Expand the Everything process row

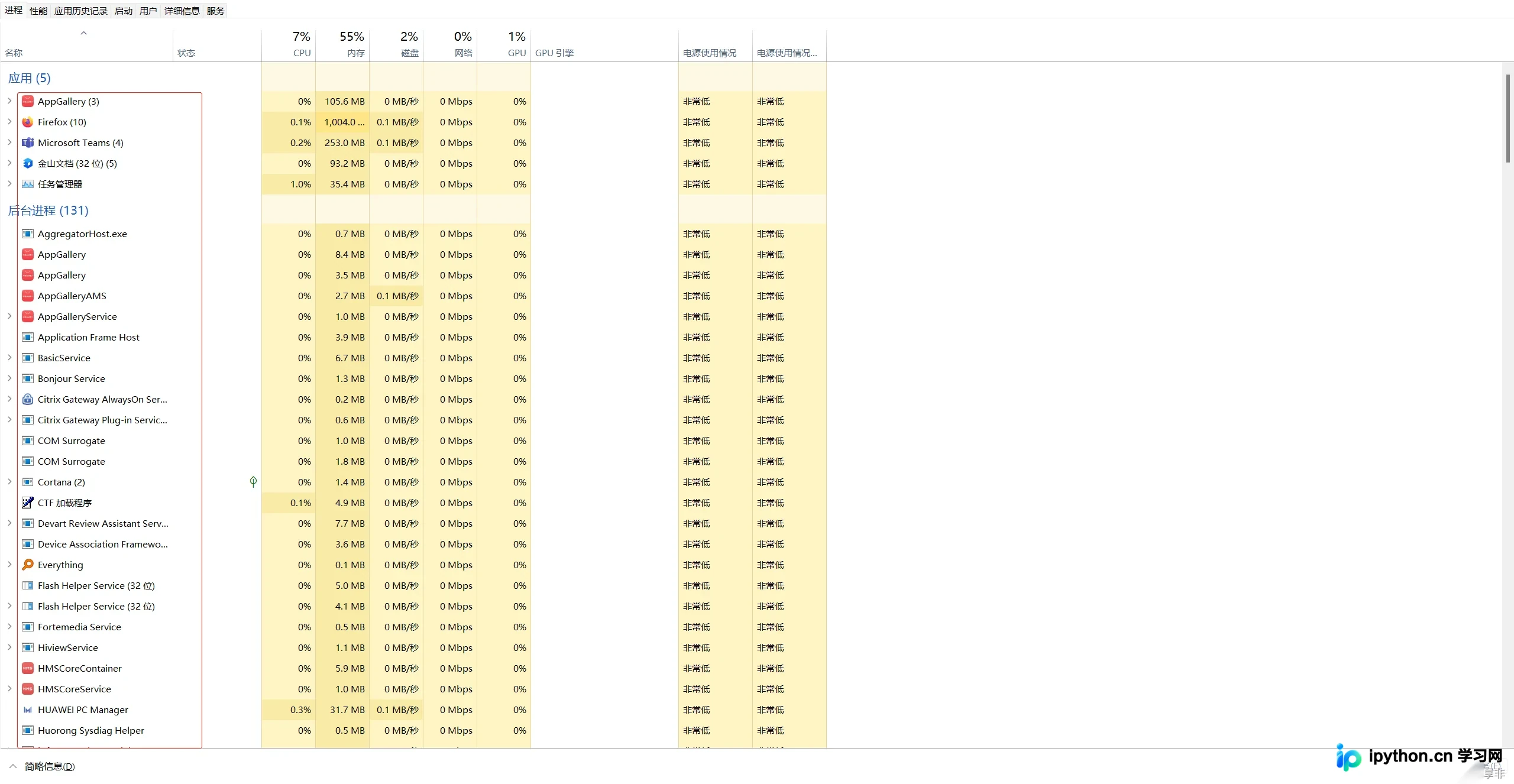pos(9,565)
